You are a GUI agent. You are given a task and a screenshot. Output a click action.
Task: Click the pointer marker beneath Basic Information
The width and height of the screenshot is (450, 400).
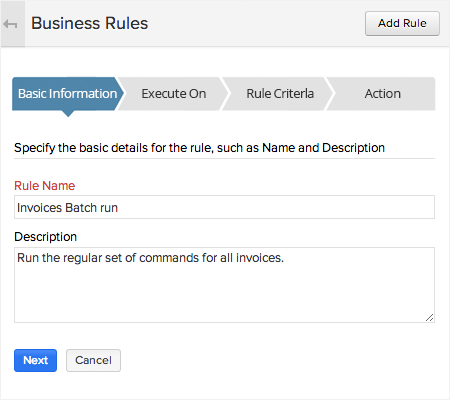[x=68, y=113]
